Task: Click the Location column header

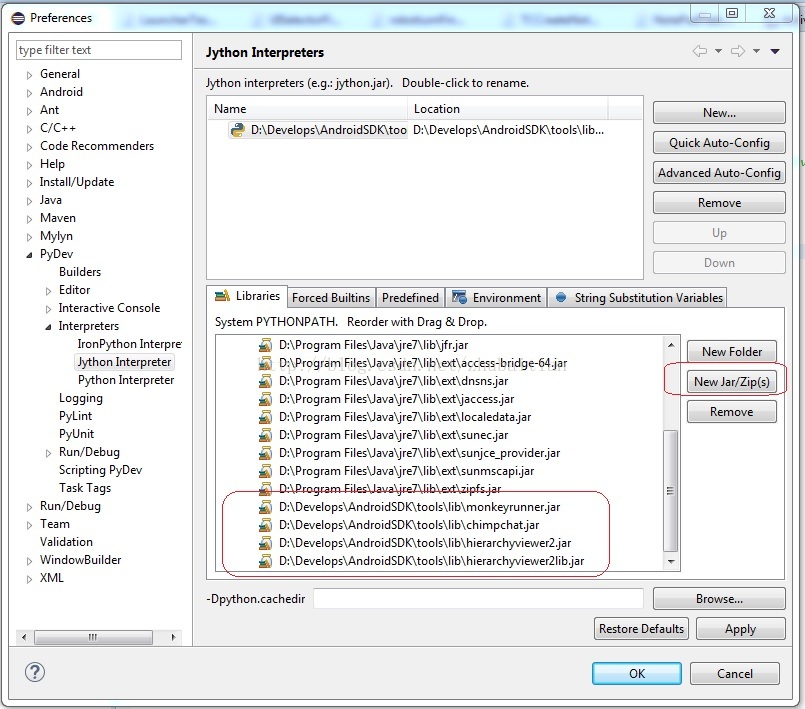Action: [x=508, y=109]
